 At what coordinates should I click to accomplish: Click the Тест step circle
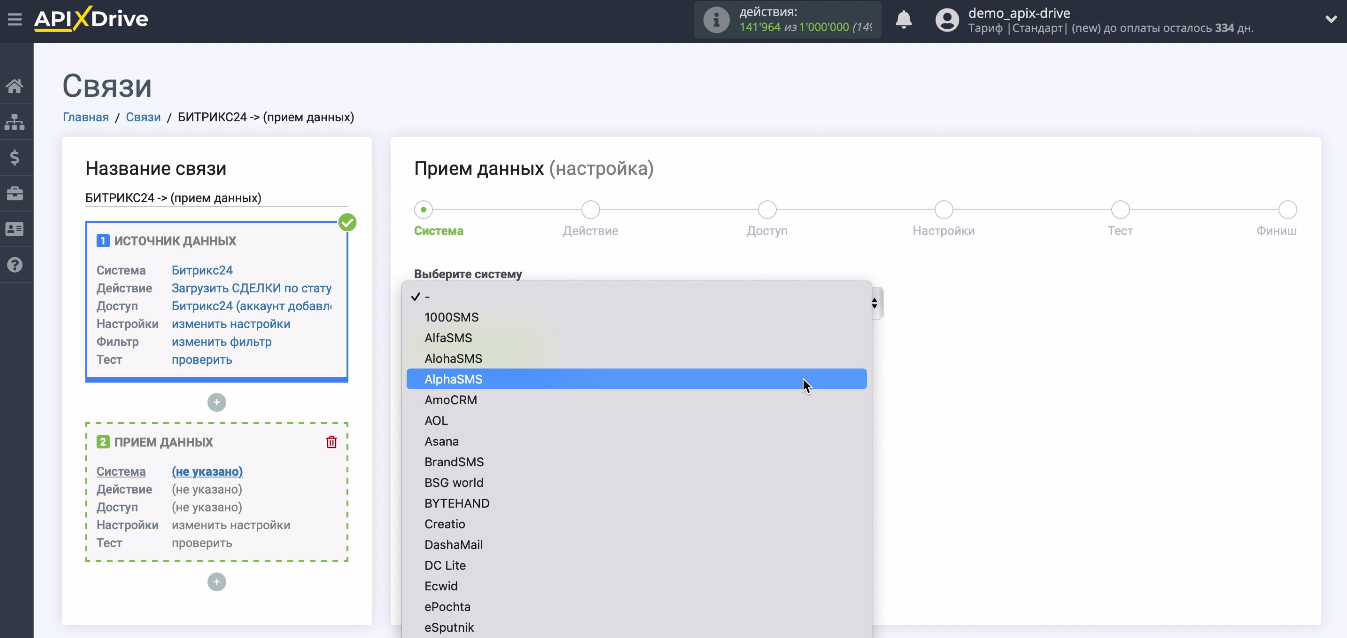1120,210
